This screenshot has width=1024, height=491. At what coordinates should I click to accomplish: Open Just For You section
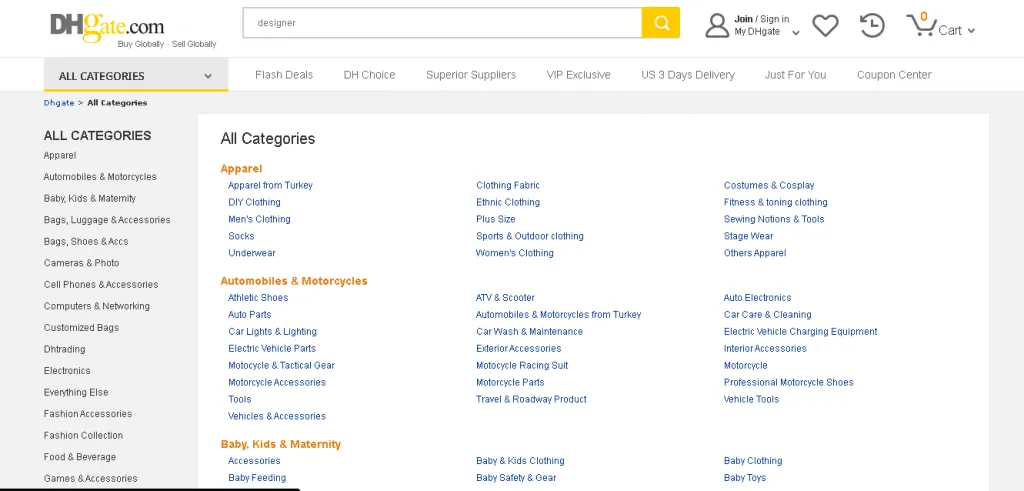click(x=795, y=75)
